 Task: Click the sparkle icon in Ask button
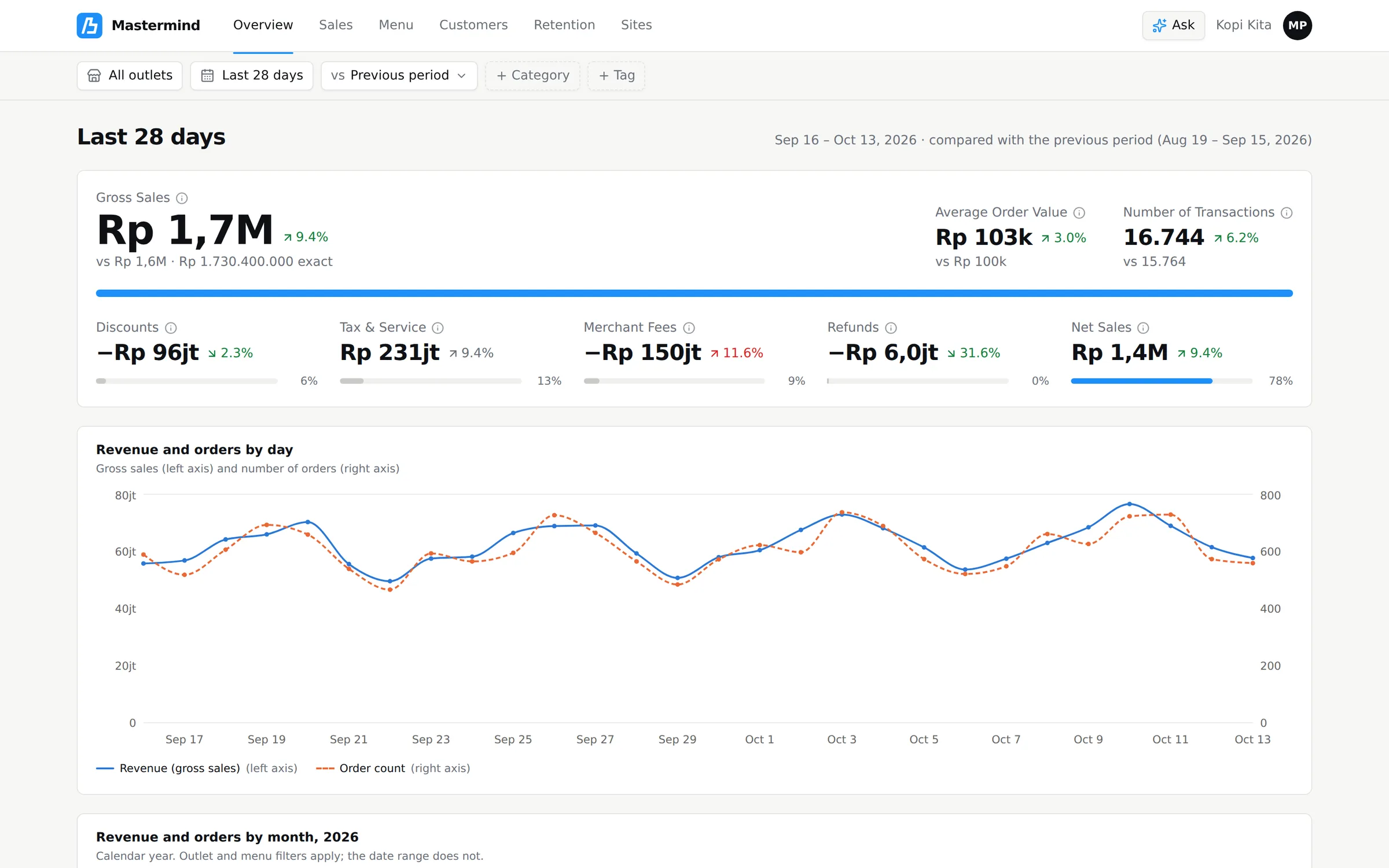pos(1159,25)
